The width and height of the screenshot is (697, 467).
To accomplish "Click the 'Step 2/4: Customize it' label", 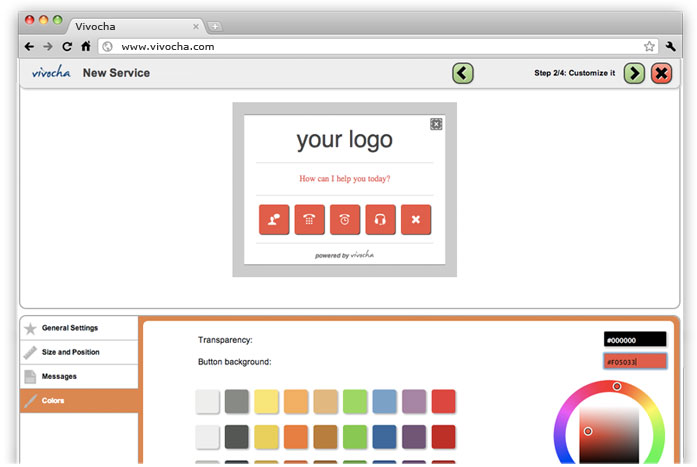I will point(575,73).
